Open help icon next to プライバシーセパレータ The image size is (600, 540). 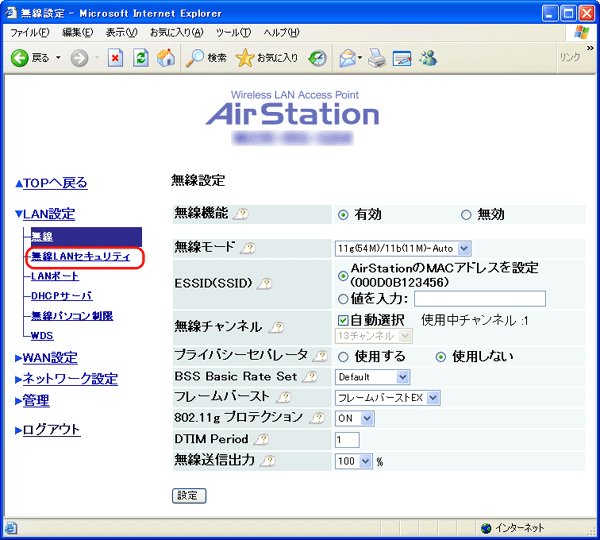pyautogui.click(x=320, y=356)
